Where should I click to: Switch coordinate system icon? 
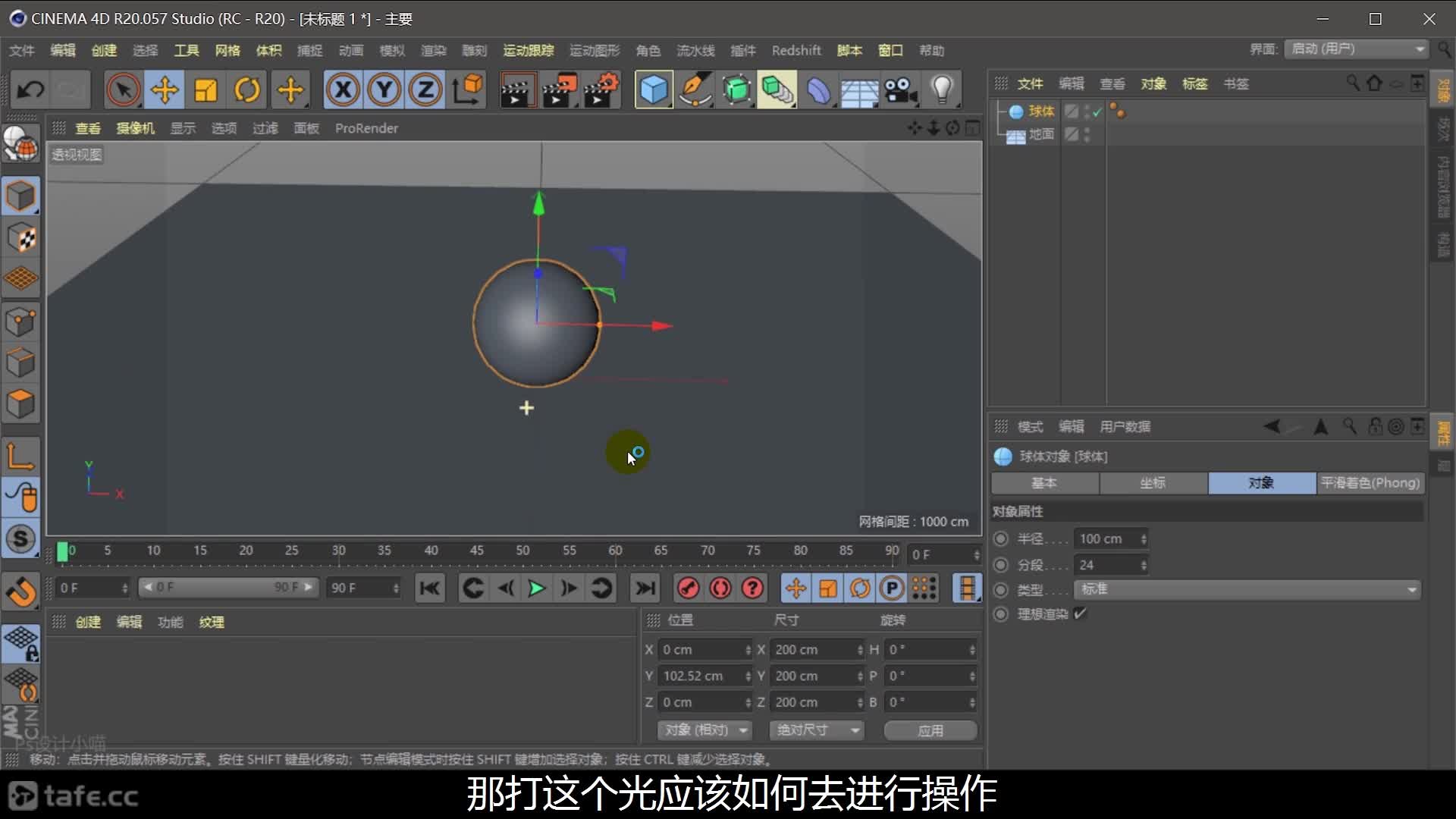coord(468,90)
